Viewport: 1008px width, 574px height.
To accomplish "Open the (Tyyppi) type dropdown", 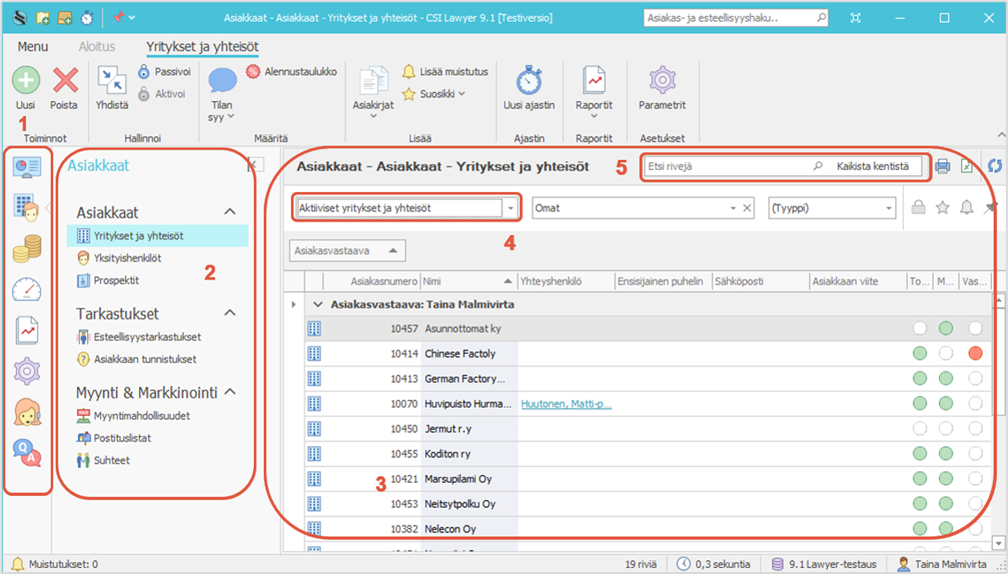I will click(x=889, y=208).
